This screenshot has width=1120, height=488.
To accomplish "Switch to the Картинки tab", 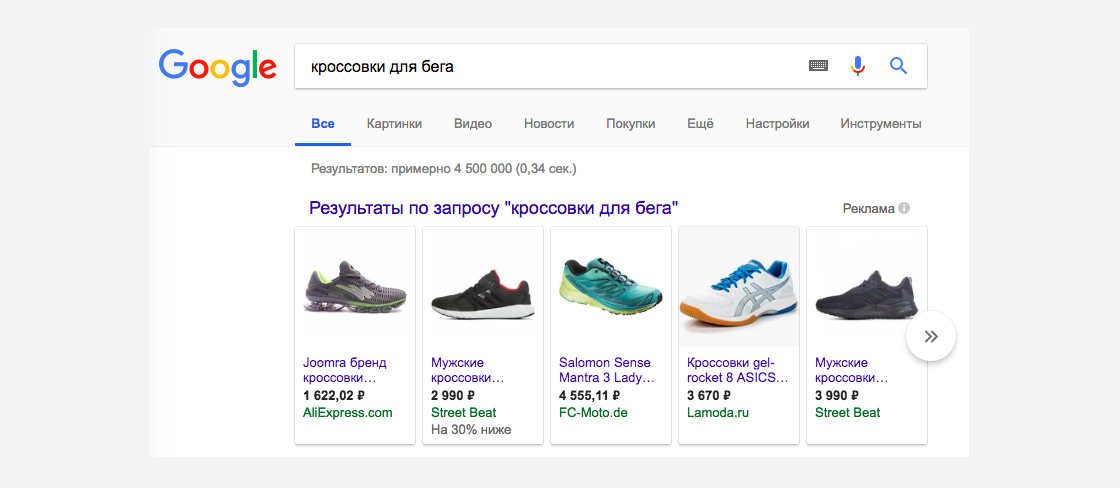I will tap(394, 124).
